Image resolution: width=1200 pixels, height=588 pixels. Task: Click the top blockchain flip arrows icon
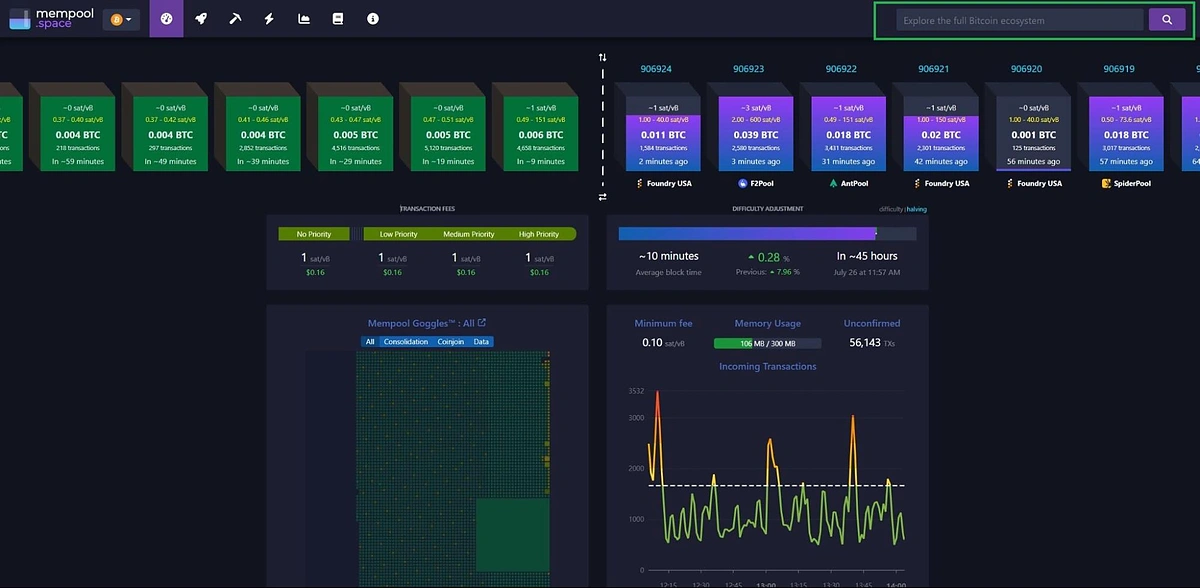click(602, 57)
